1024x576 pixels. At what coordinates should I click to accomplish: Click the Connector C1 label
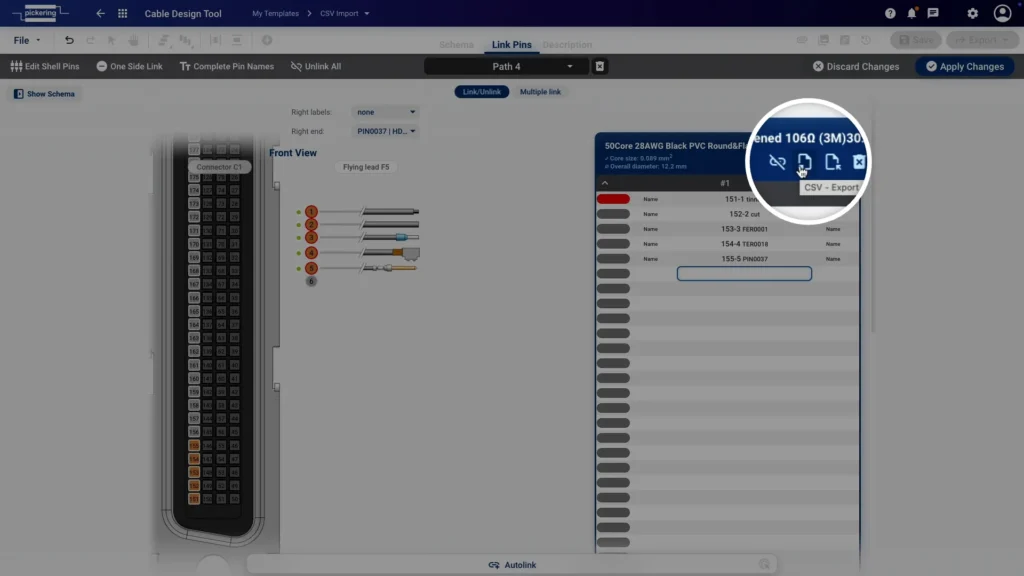click(219, 167)
